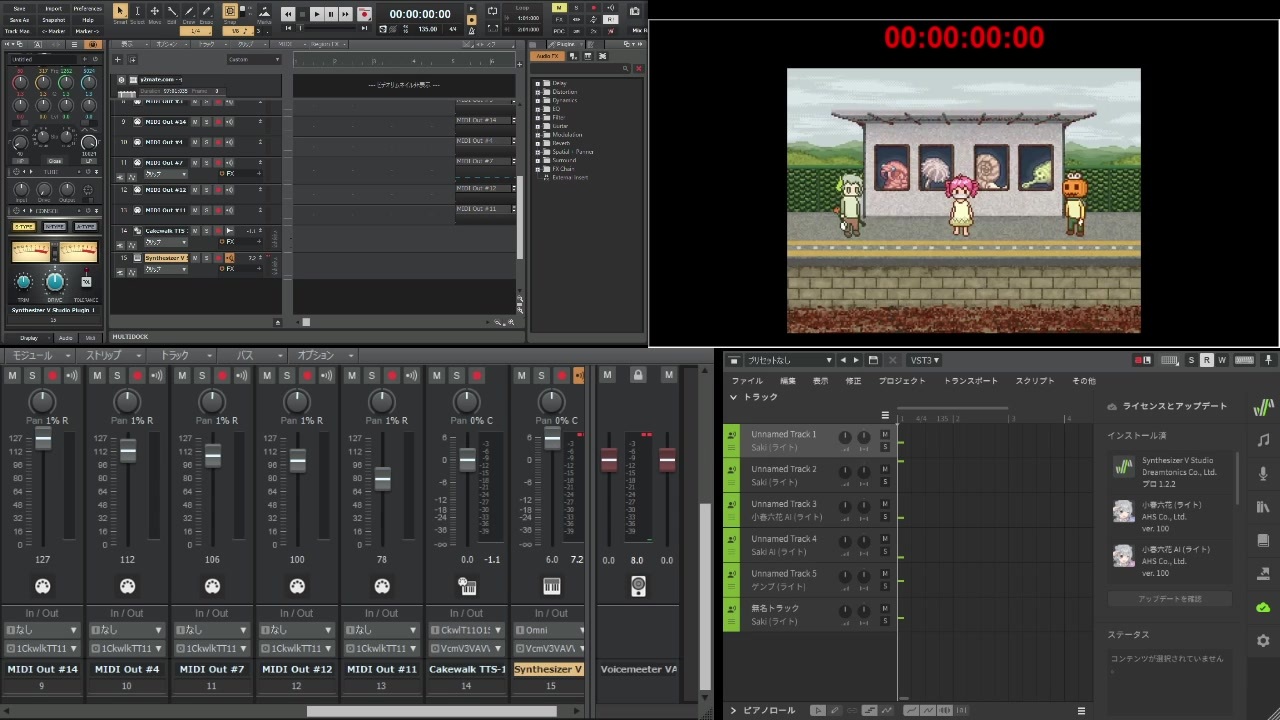This screenshot has height=720, width=1280.
Task: Click the camera screenshot icon in control bar
Action: [635, 11]
